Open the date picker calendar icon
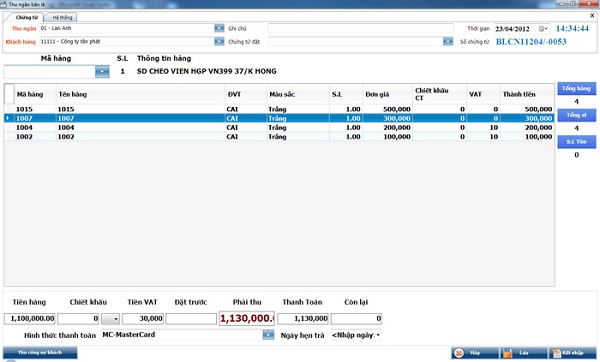 tap(543, 29)
